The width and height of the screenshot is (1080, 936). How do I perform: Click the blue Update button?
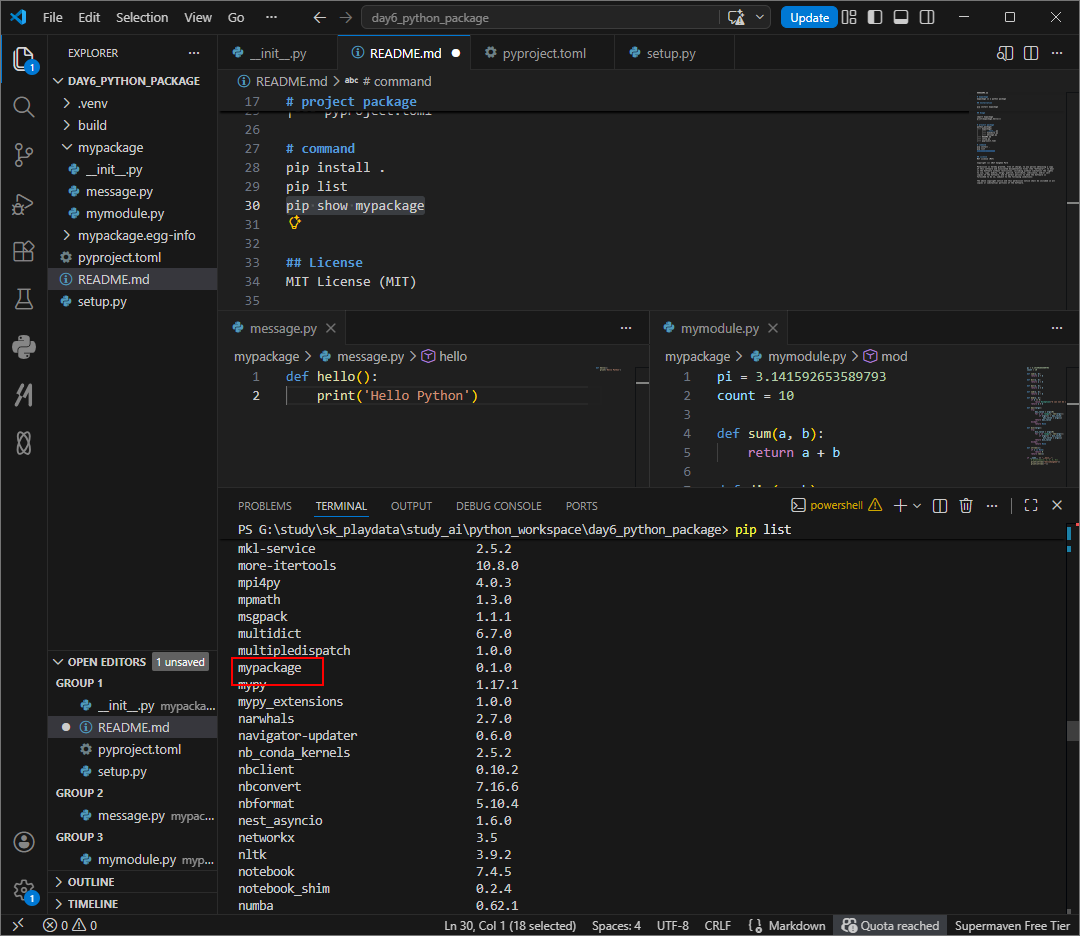809,18
